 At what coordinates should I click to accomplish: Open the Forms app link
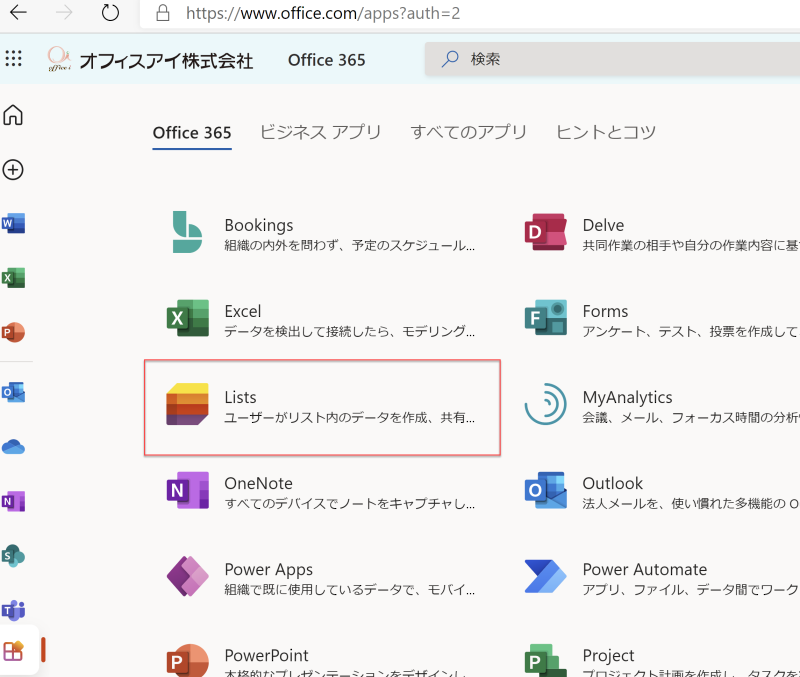coord(605,311)
